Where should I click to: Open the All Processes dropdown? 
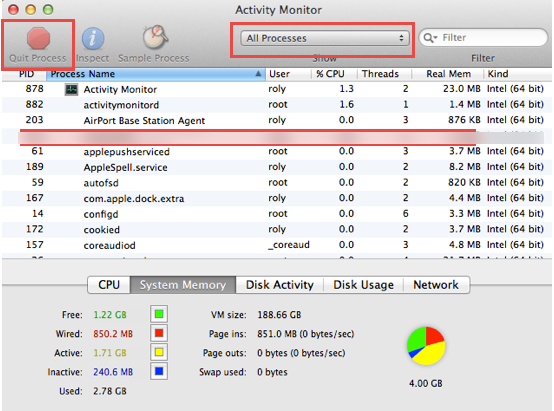(x=325, y=38)
